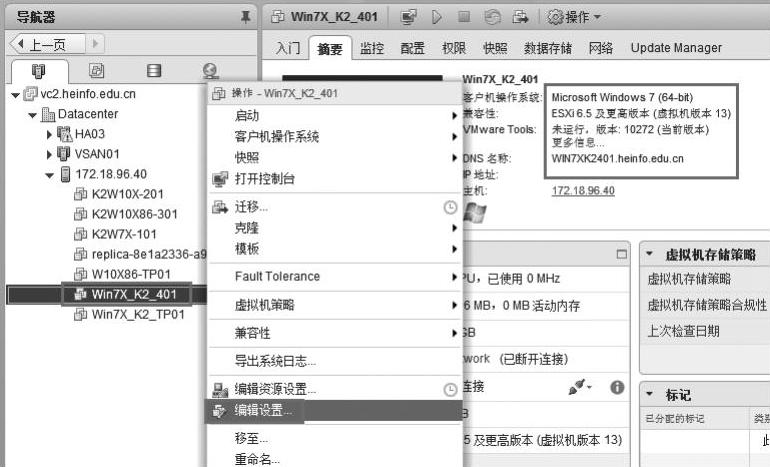Open VMs and Templates navigator tab

point(96,71)
